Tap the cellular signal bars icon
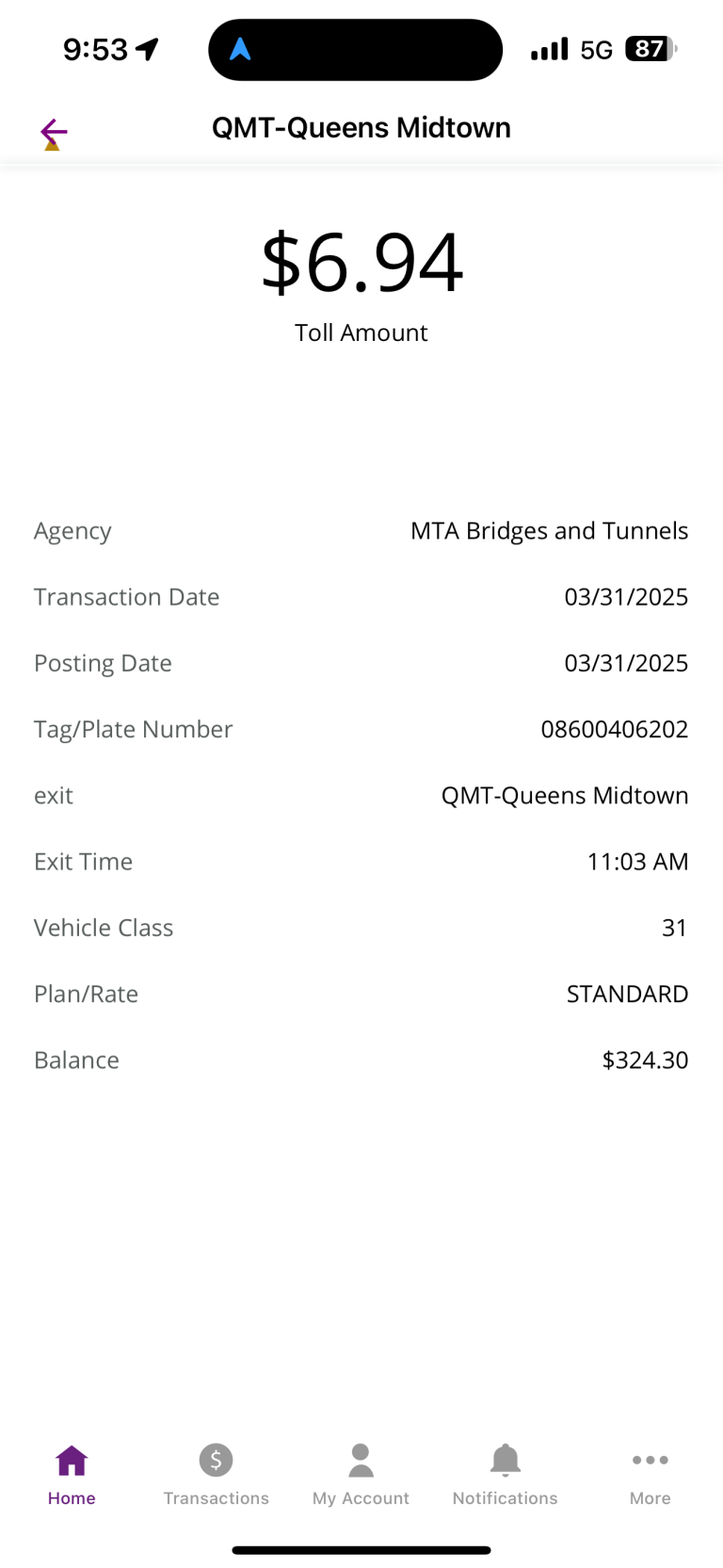723x1568 pixels. click(550, 49)
